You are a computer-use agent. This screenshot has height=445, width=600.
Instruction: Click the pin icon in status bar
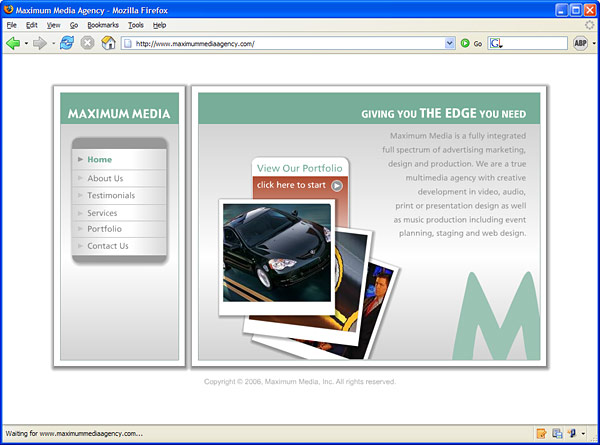572,433
